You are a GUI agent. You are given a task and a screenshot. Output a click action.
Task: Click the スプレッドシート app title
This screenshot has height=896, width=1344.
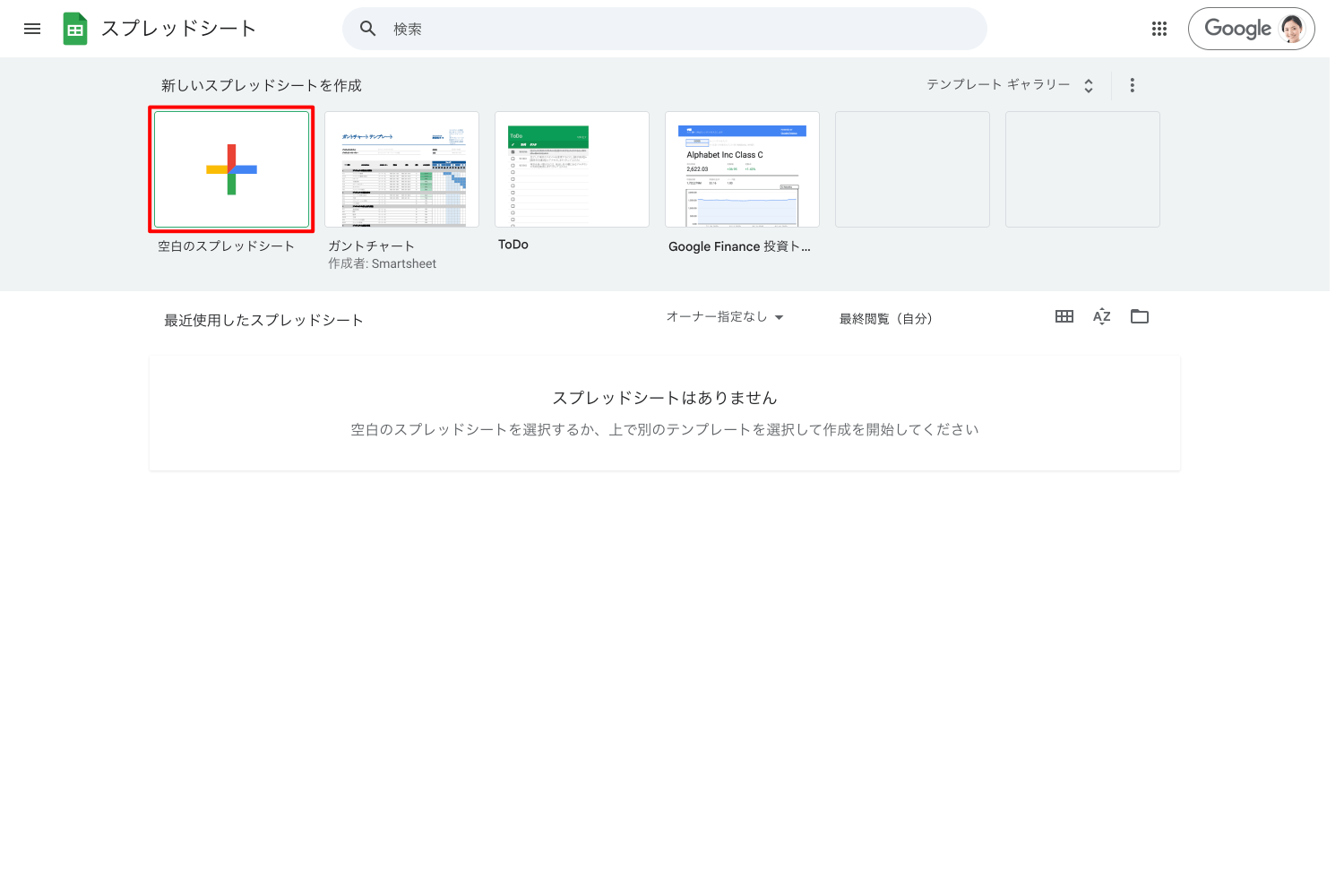click(178, 29)
